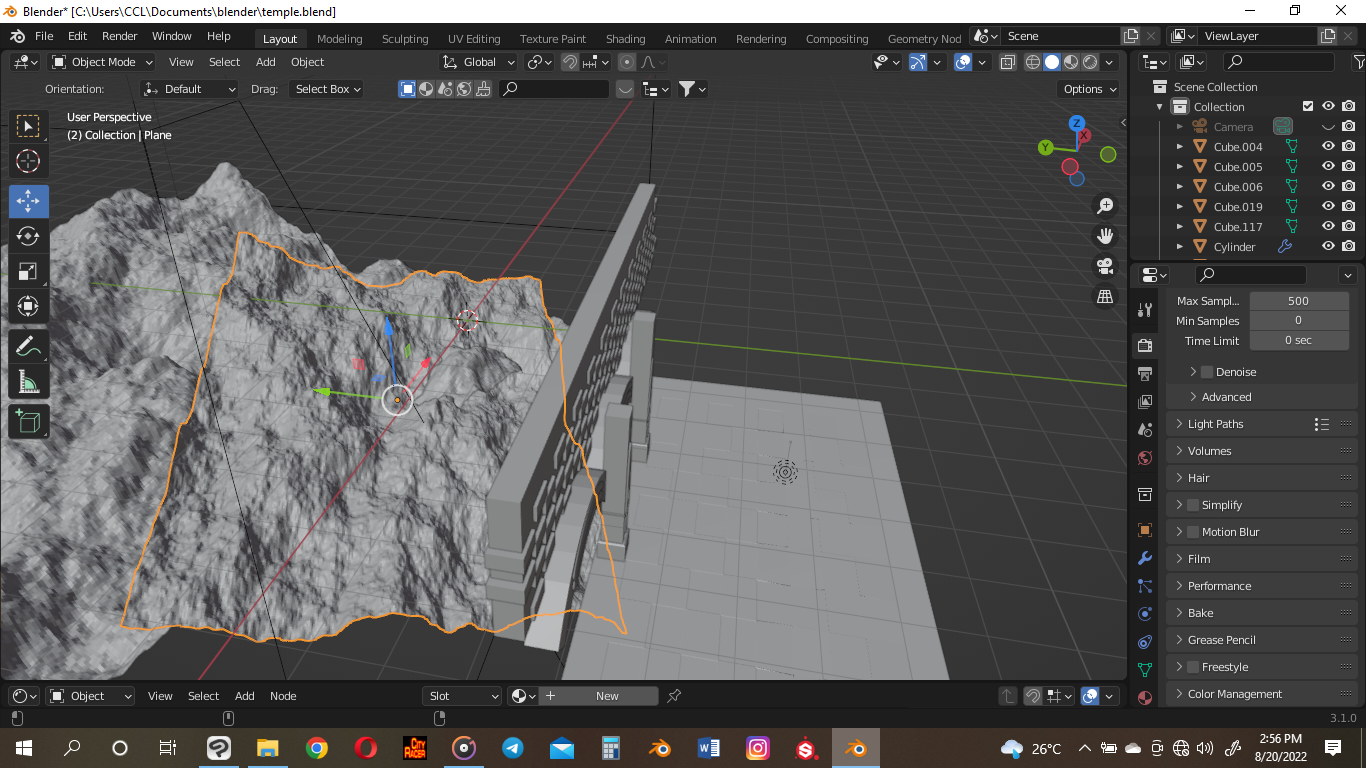Open the Scene properties tab
The height and width of the screenshot is (768, 1366).
1145,429
